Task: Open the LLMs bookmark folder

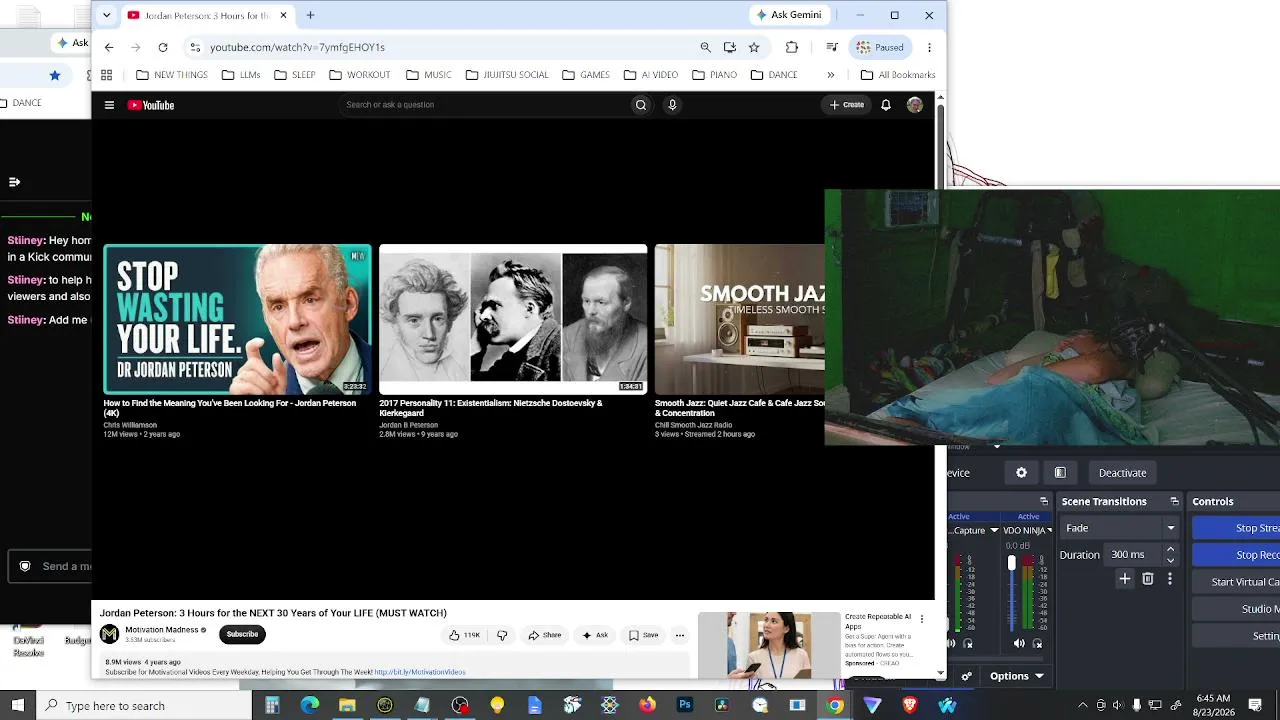Action: tap(241, 75)
